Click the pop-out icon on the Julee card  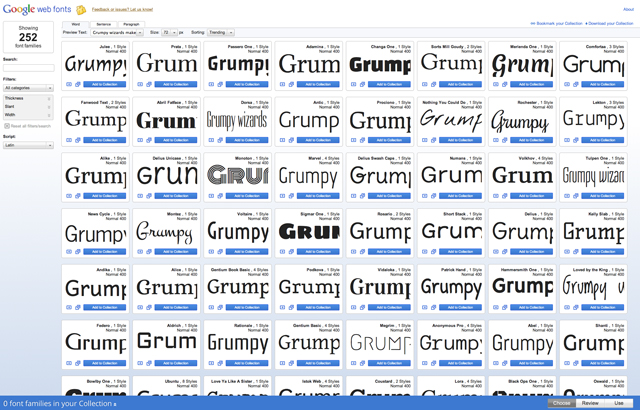coord(78,84)
